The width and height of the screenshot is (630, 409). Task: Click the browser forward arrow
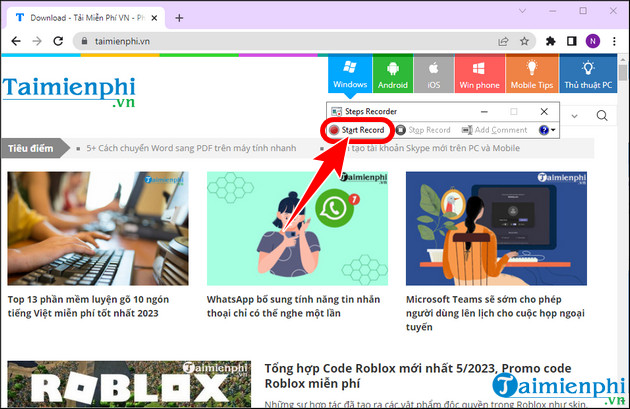[x=37, y=41]
